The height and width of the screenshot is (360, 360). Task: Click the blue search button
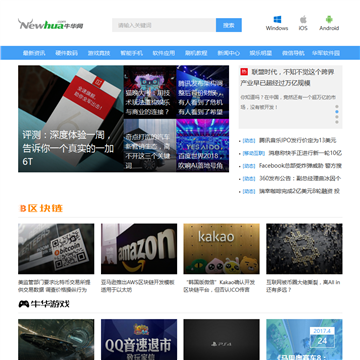click(x=229, y=25)
